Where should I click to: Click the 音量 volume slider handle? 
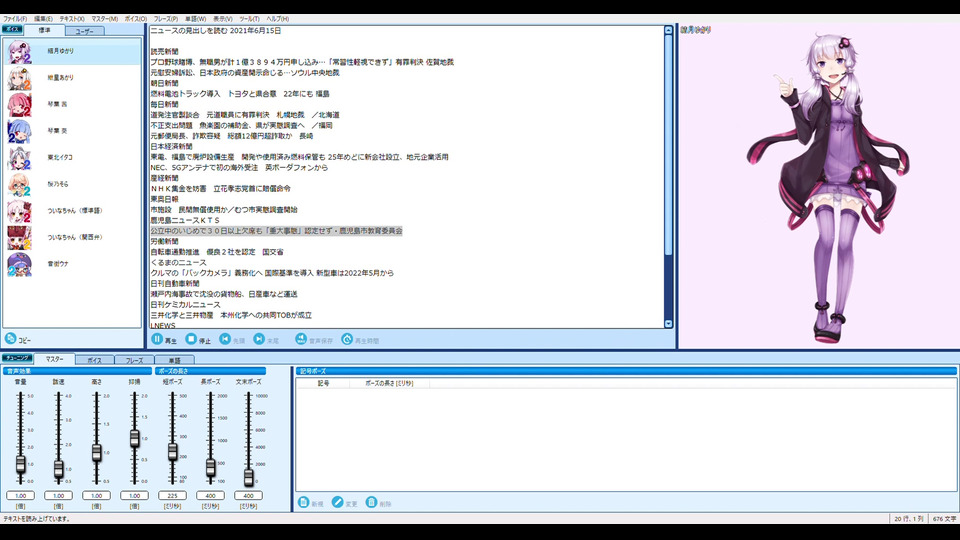click(x=20, y=463)
